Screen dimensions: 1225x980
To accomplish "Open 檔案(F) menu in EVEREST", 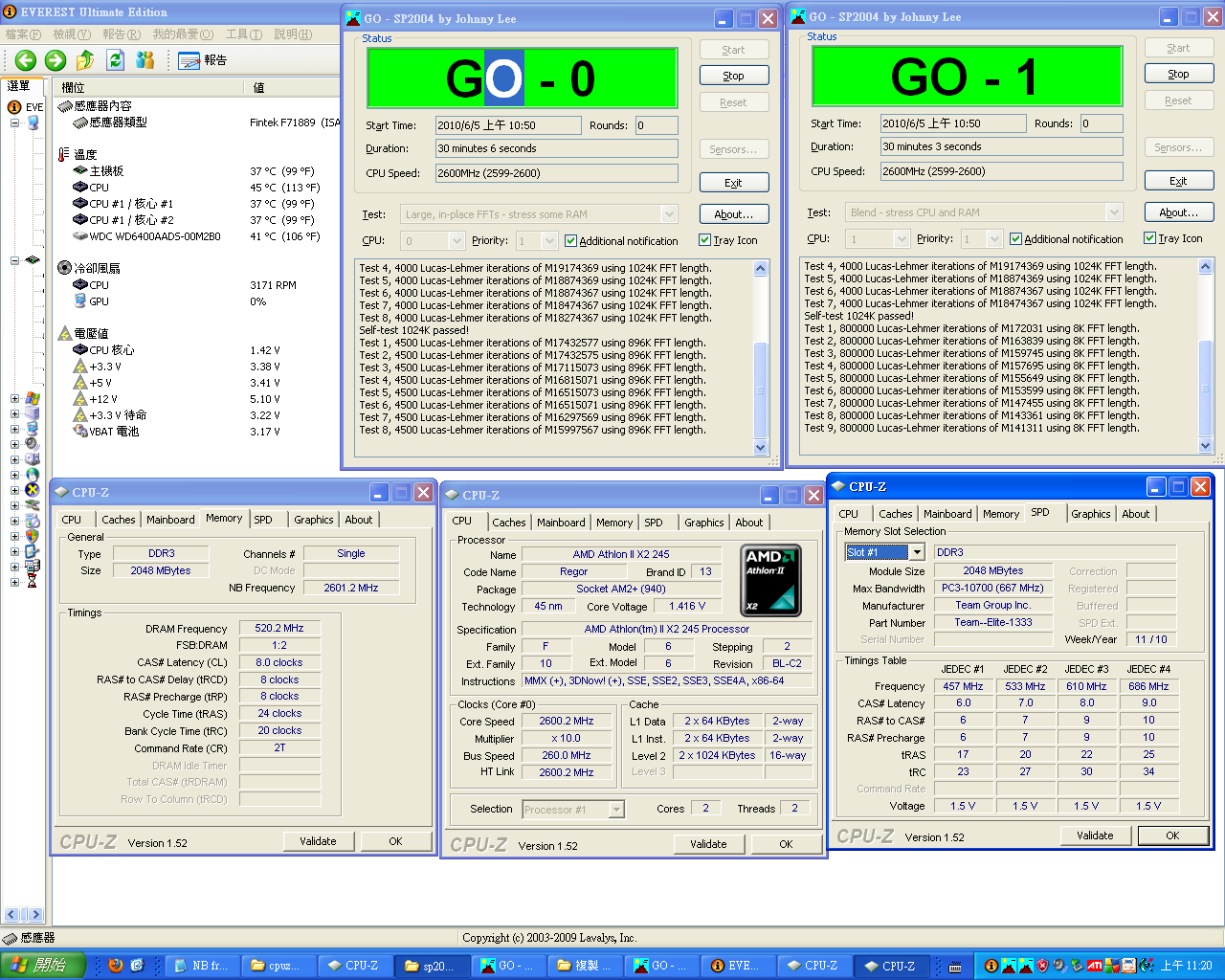I will coord(23,34).
